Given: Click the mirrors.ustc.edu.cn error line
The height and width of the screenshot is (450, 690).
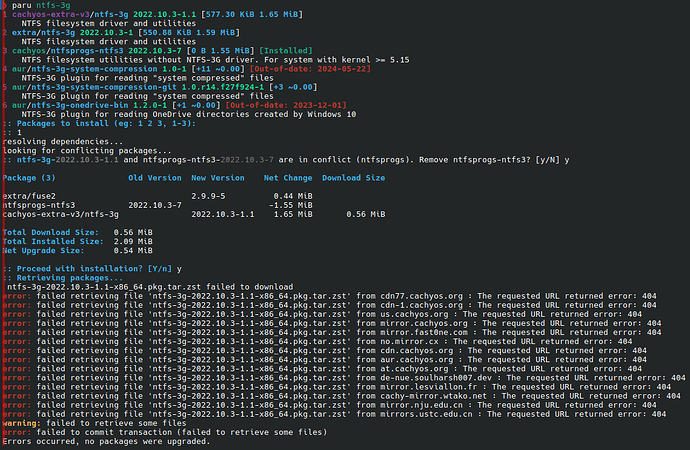Looking at the screenshot, I should 334,414.
